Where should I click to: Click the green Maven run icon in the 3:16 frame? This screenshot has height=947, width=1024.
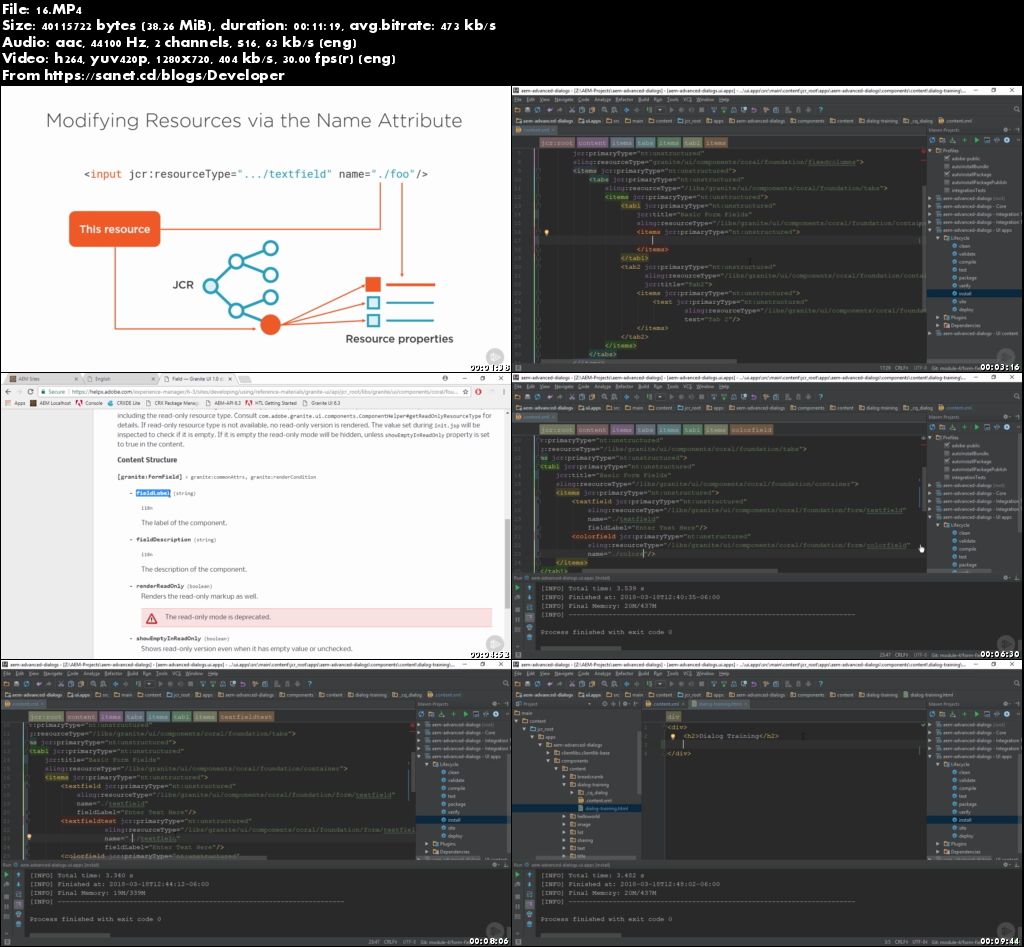click(x=976, y=140)
